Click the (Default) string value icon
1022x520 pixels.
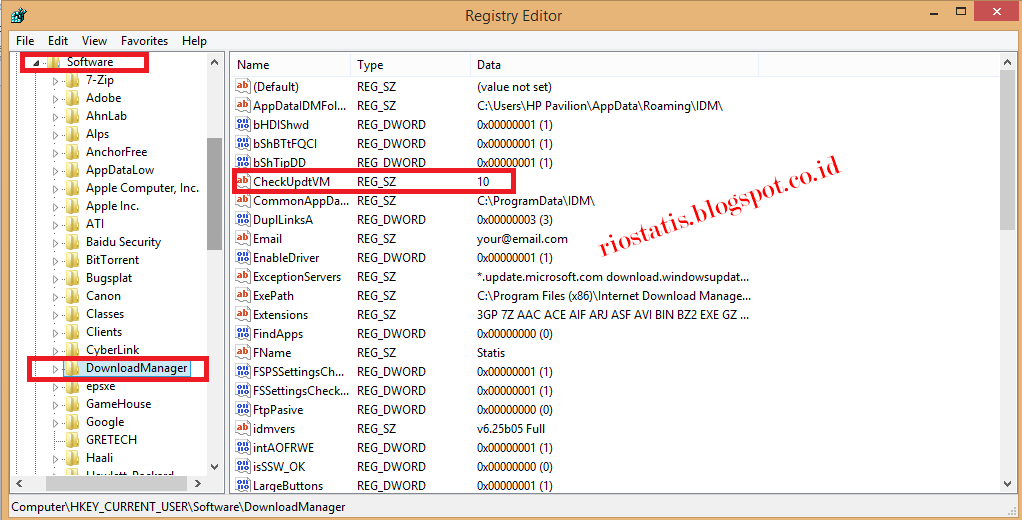(242, 87)
